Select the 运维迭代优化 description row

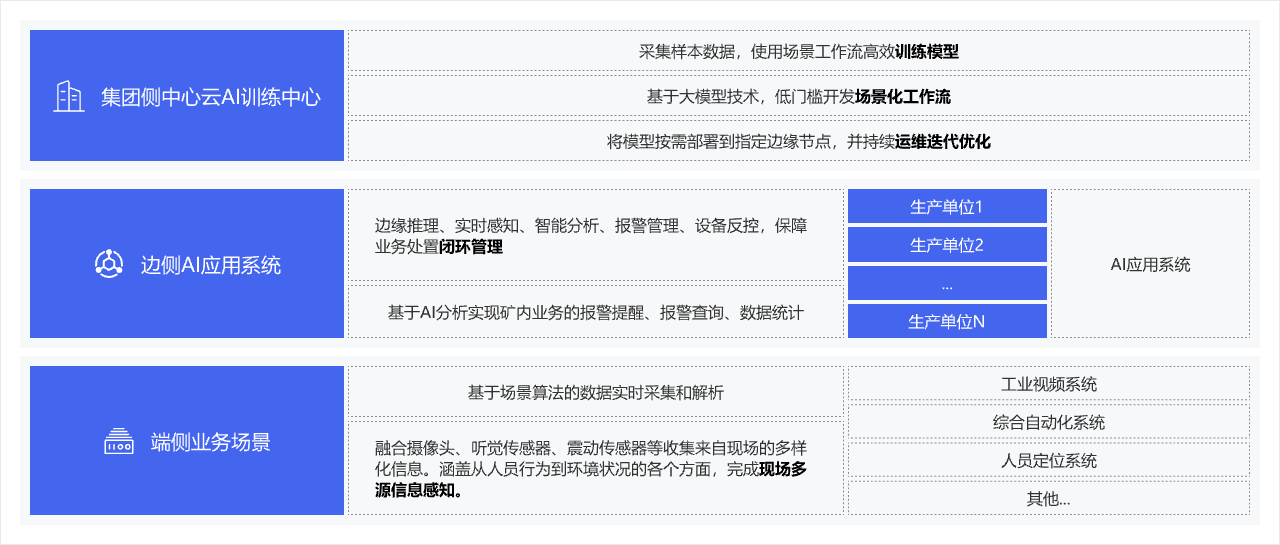[x=798, y=141]
